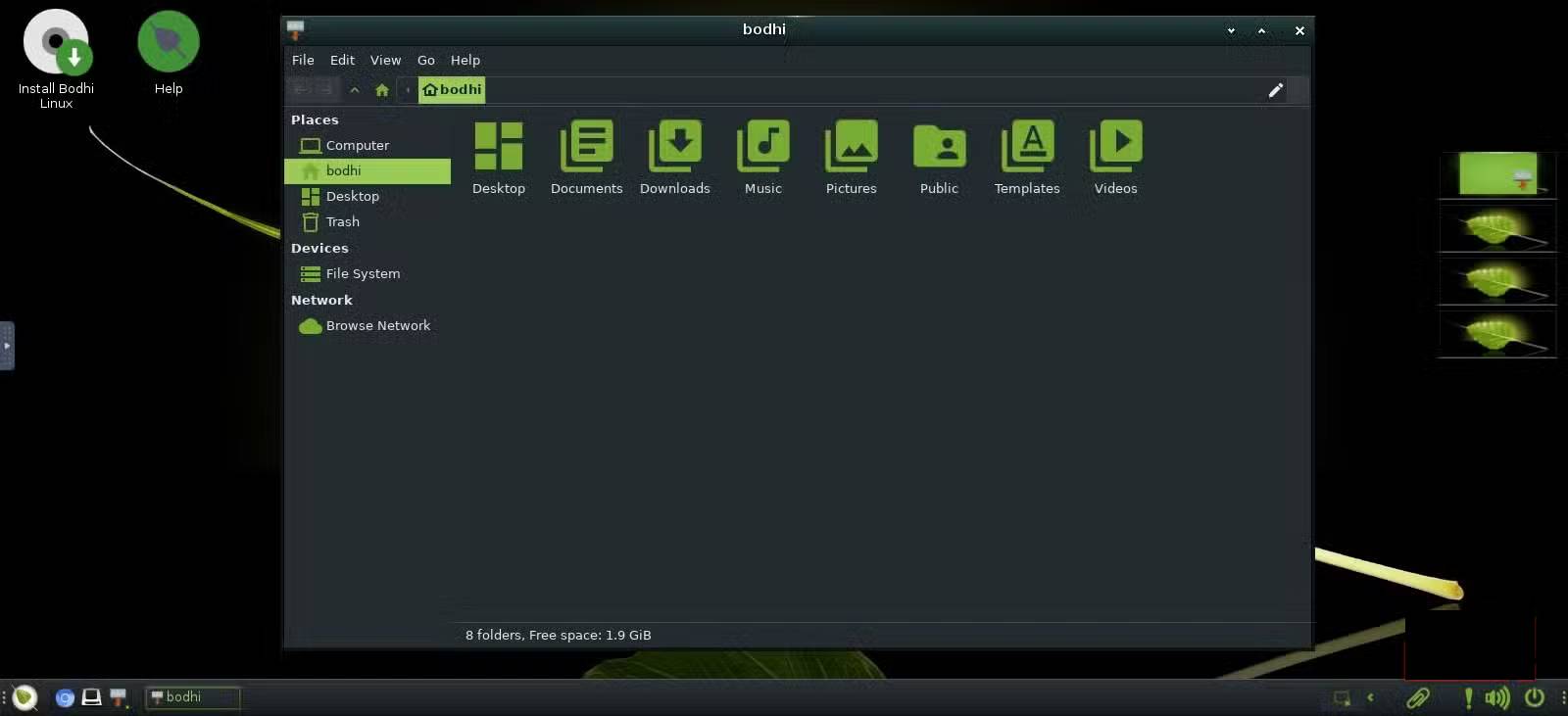Launch web browser from taskbar
Screen dimensions: 1568x716
pyautogui.click(x=65, y=697)
